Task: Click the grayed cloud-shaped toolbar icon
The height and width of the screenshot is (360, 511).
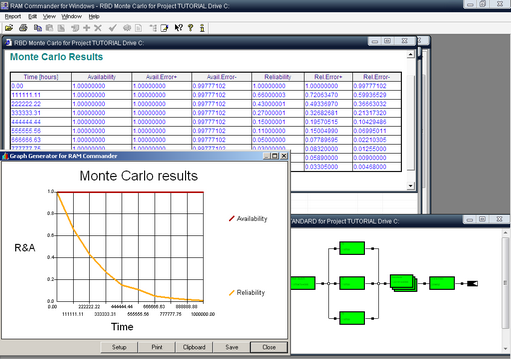Action: click(127, 28)
